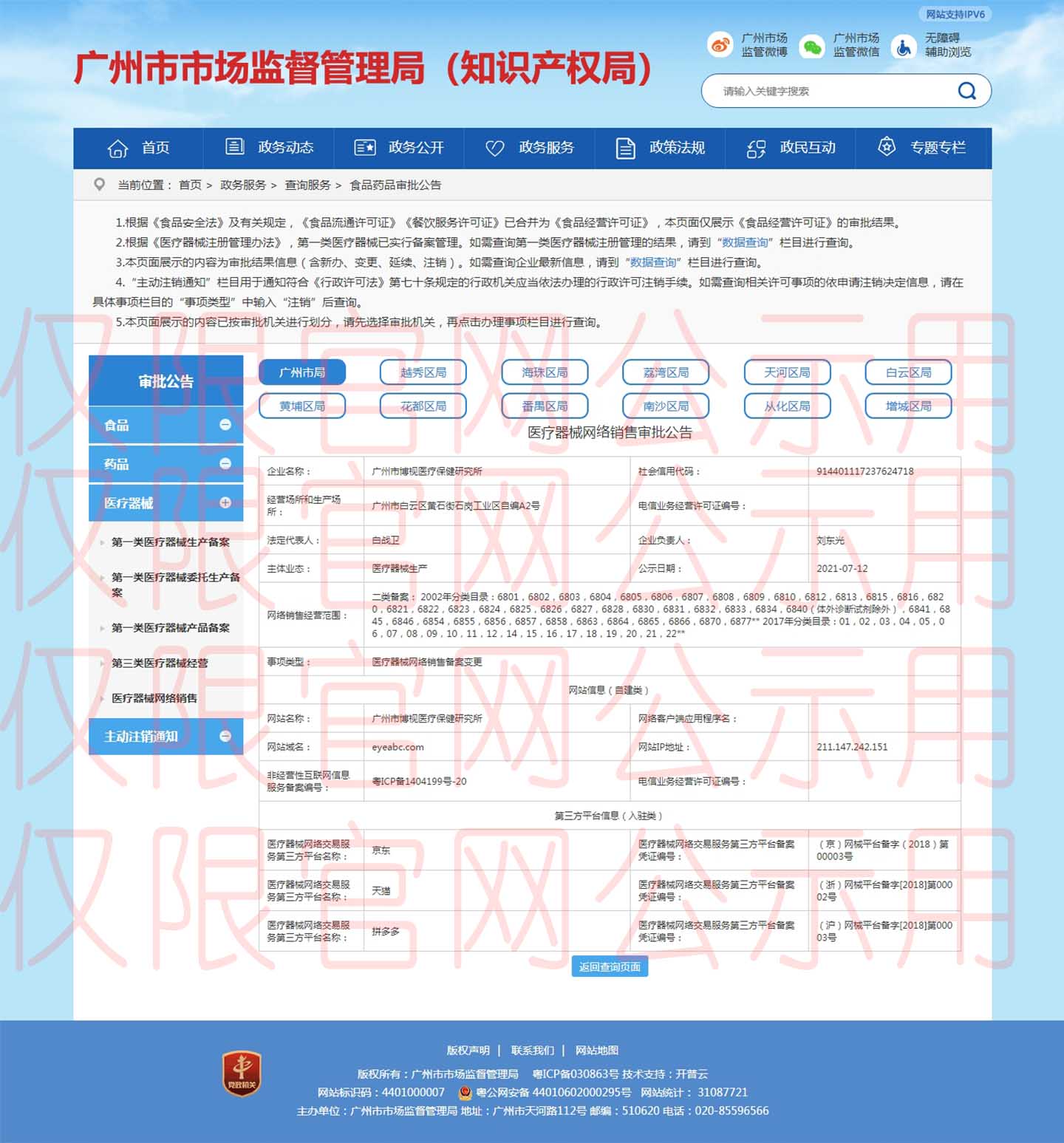Click the credit code 914401117237624718
This screenshot has width=1064, height=1143.
click(x=864, y=471)
